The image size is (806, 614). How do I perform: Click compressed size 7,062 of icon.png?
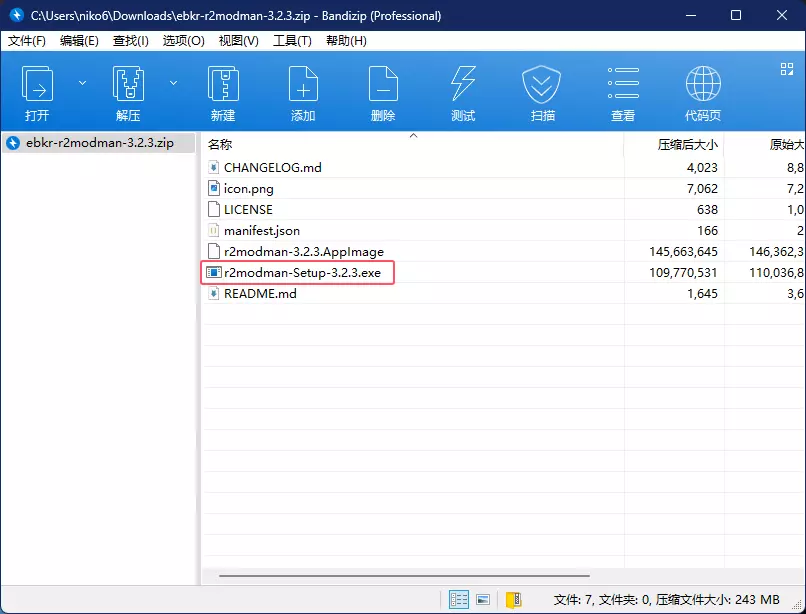pyautogui.click(x=702, y=189)
